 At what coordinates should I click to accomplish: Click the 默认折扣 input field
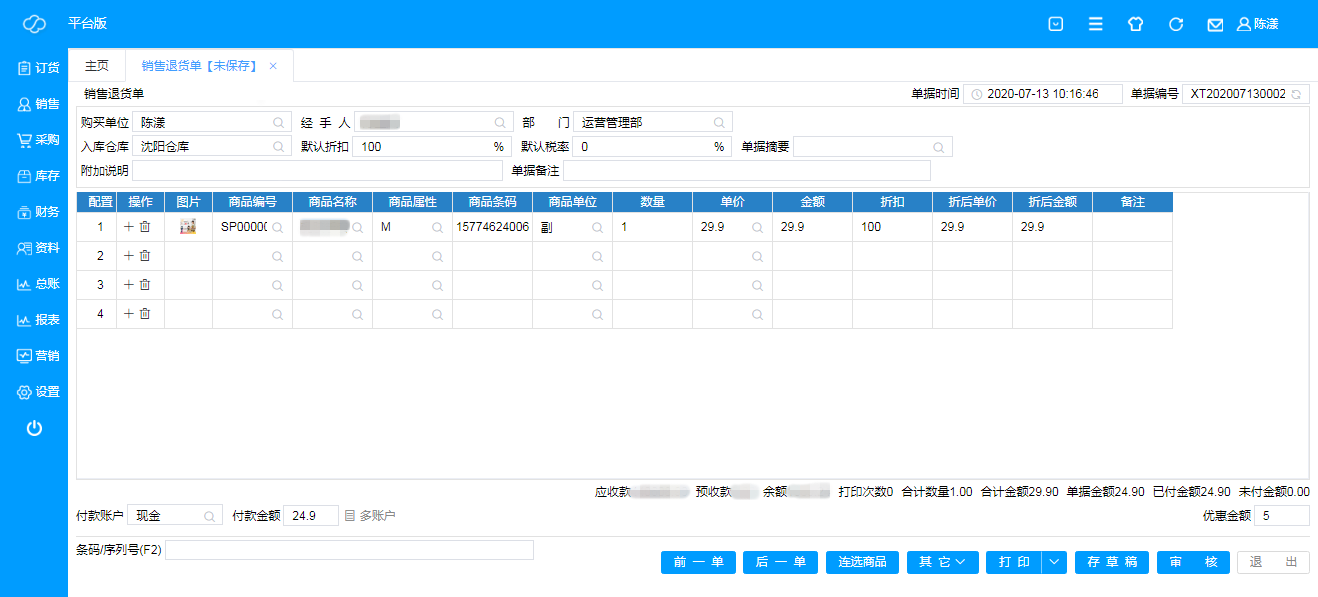click(x=432, y=146)
